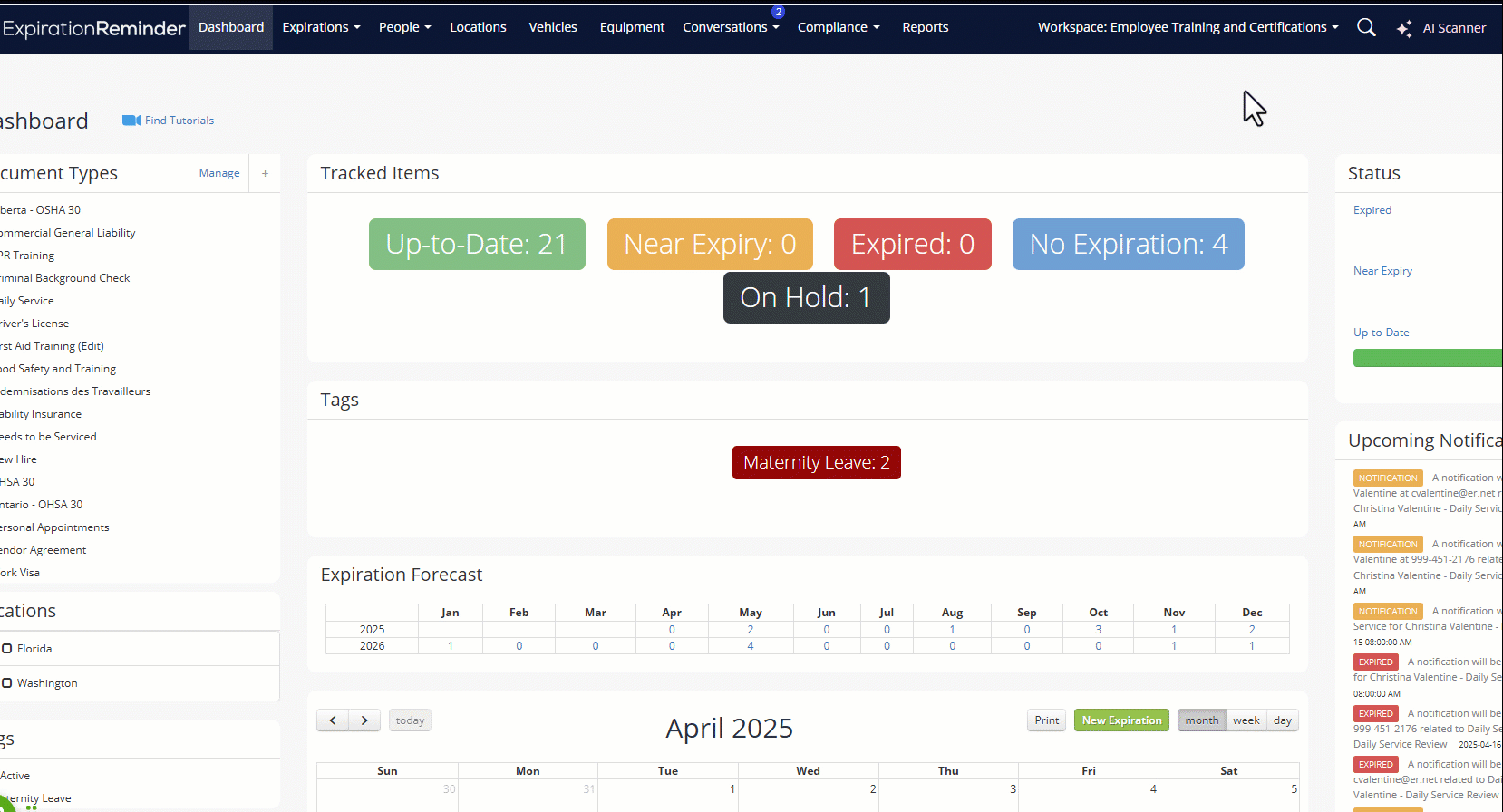Click the green New Expiration button
This screenshot has width=1503, height=812.
pyautogui.click(x=1121, y=720)
